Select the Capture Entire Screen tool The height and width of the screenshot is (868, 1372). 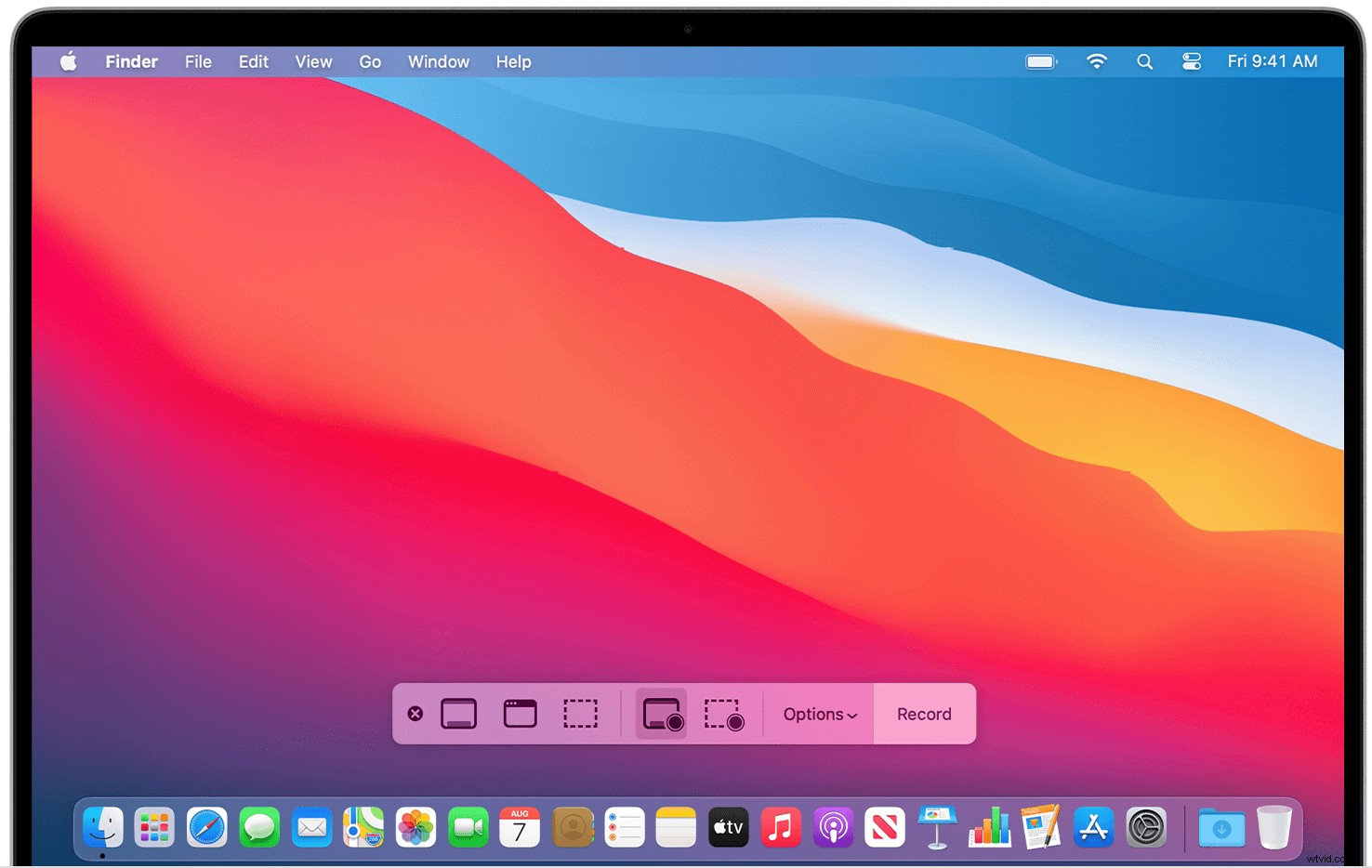[458, 714]
